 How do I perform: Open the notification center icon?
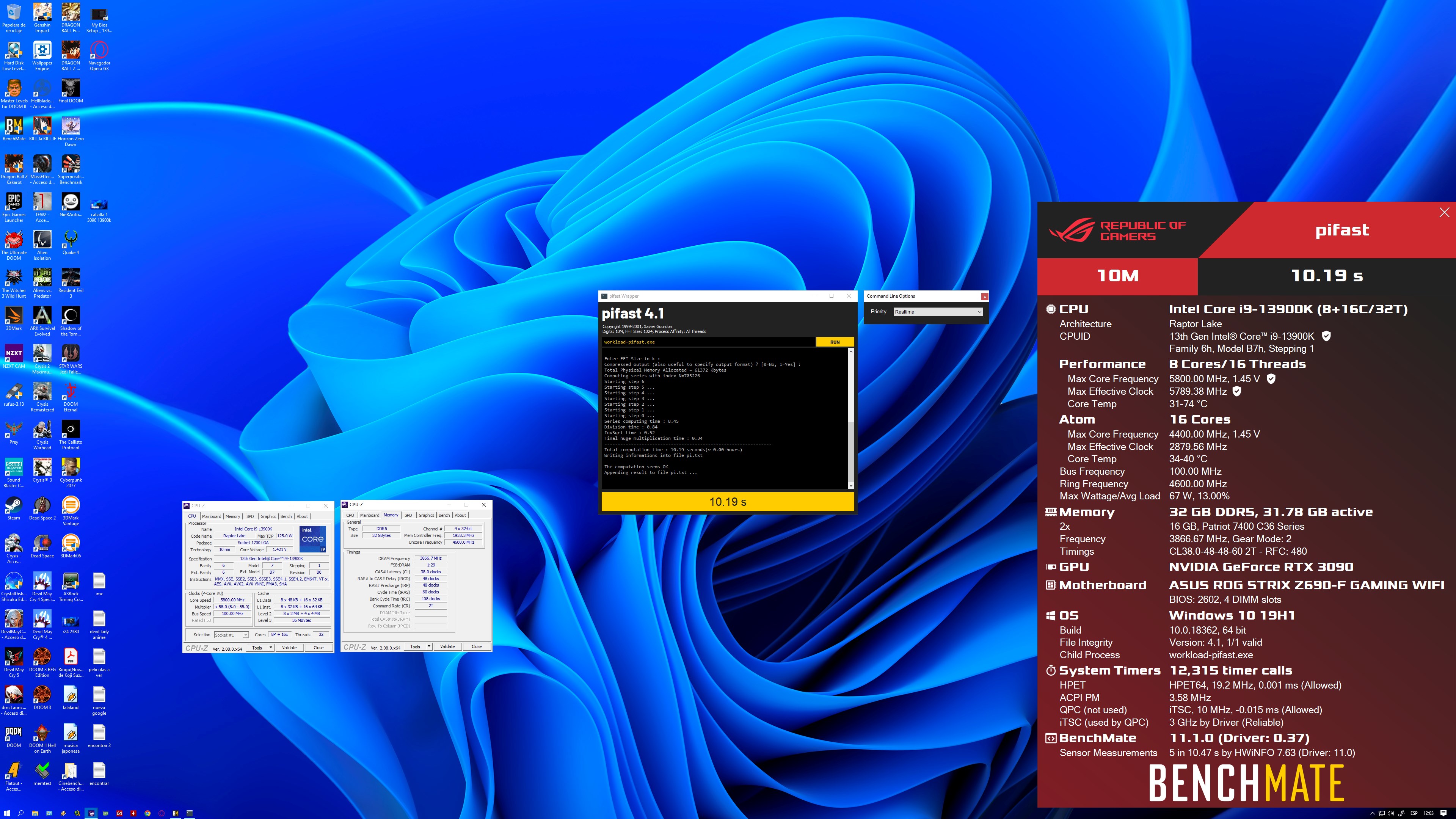pos(1443,813)
